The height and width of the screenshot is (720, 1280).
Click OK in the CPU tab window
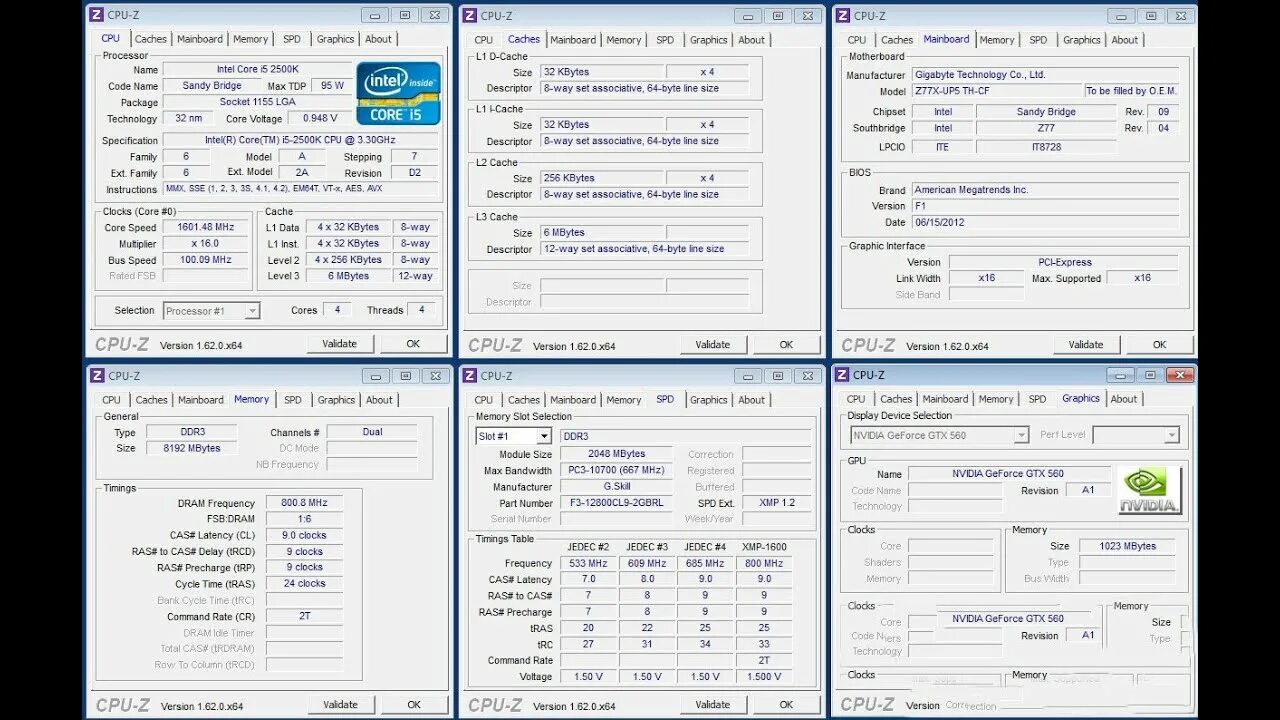pos(413,344)
